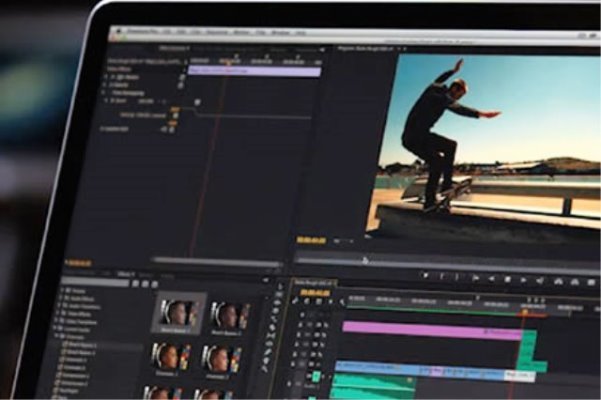Expand Time Remapping properties

click(x=103, y=92)
